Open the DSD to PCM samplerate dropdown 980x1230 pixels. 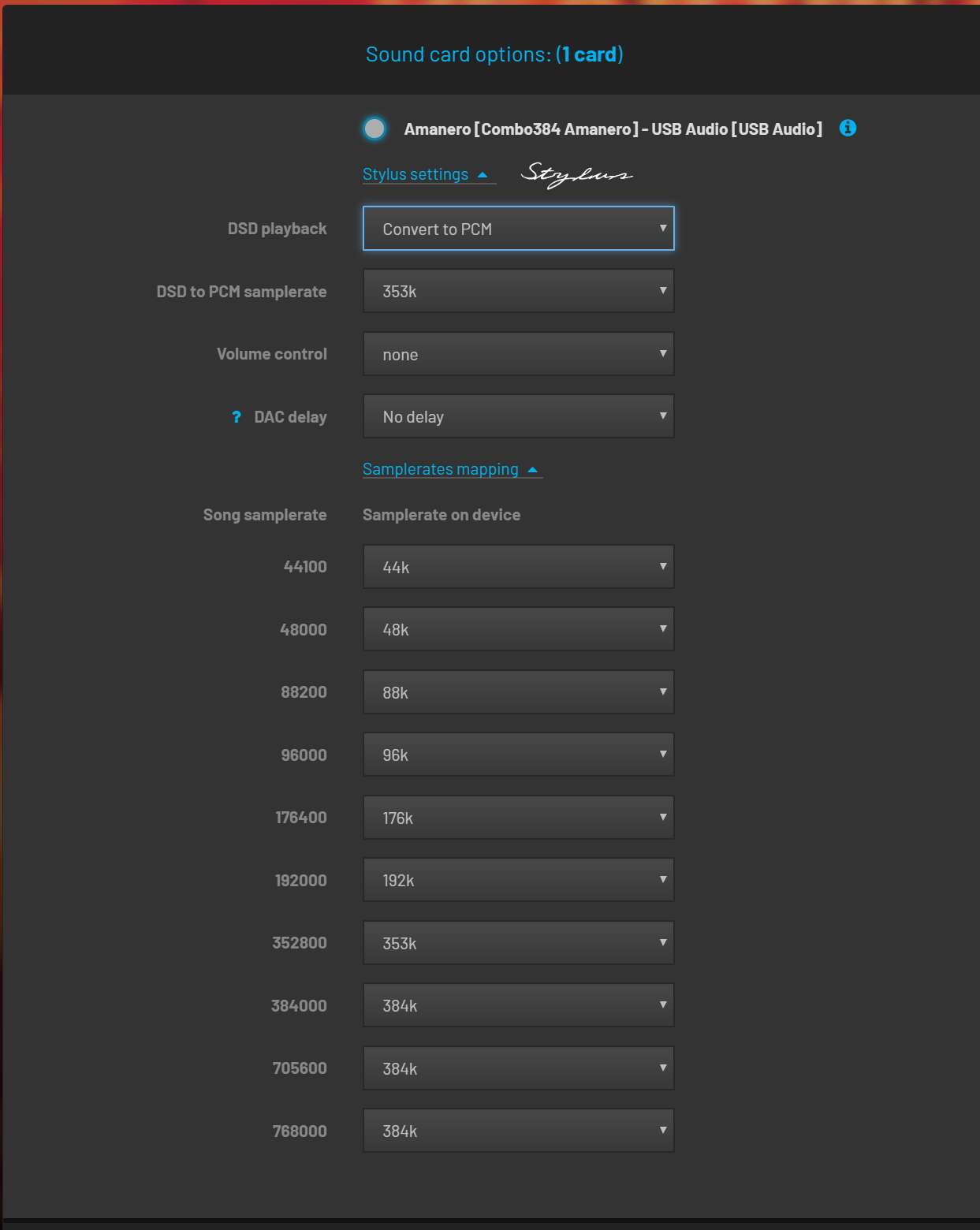click(x=518, y=291)
